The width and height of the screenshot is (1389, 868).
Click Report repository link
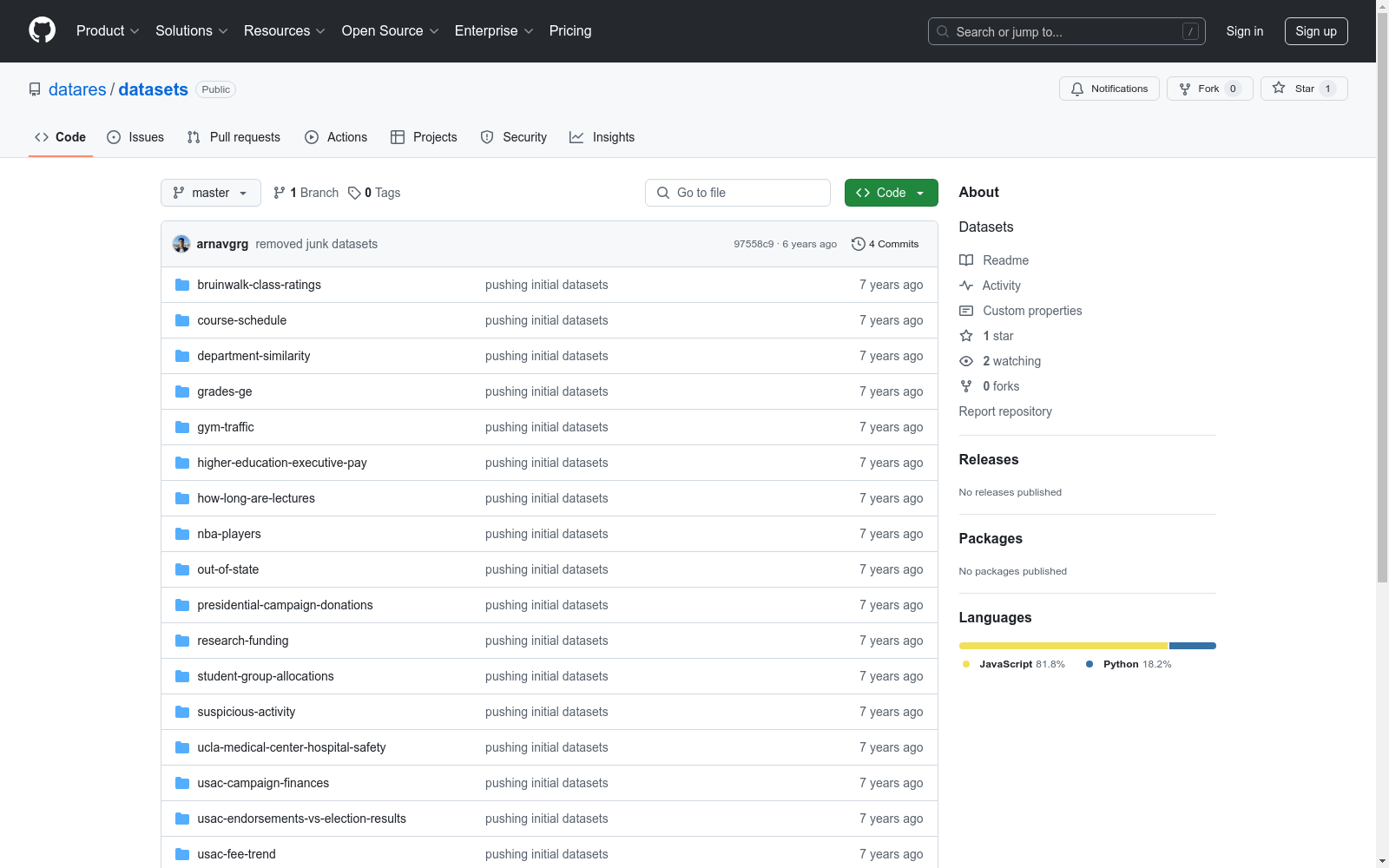[x=1005, y=411]
